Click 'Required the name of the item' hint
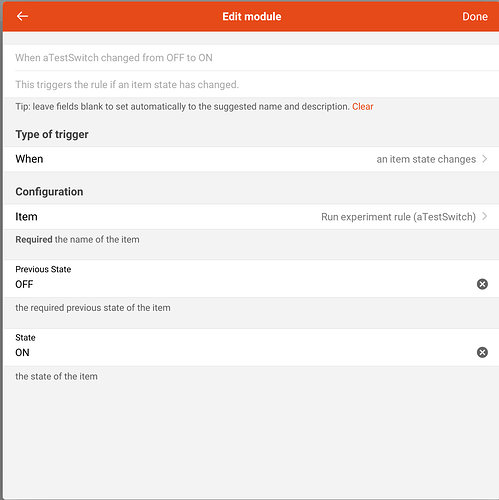This screenshot has height=500, width=499. 77,239
